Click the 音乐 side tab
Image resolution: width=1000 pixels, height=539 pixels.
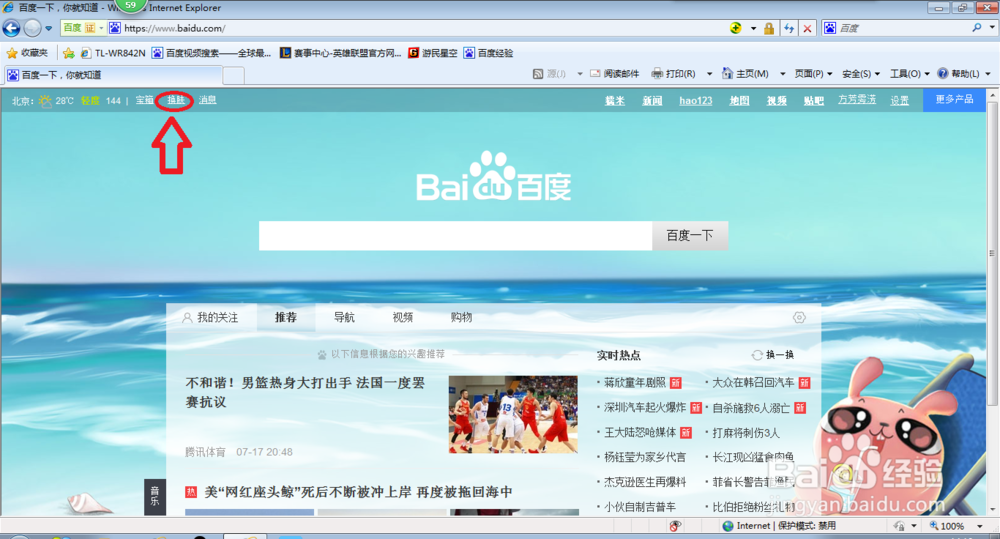[x=155, y=497]
